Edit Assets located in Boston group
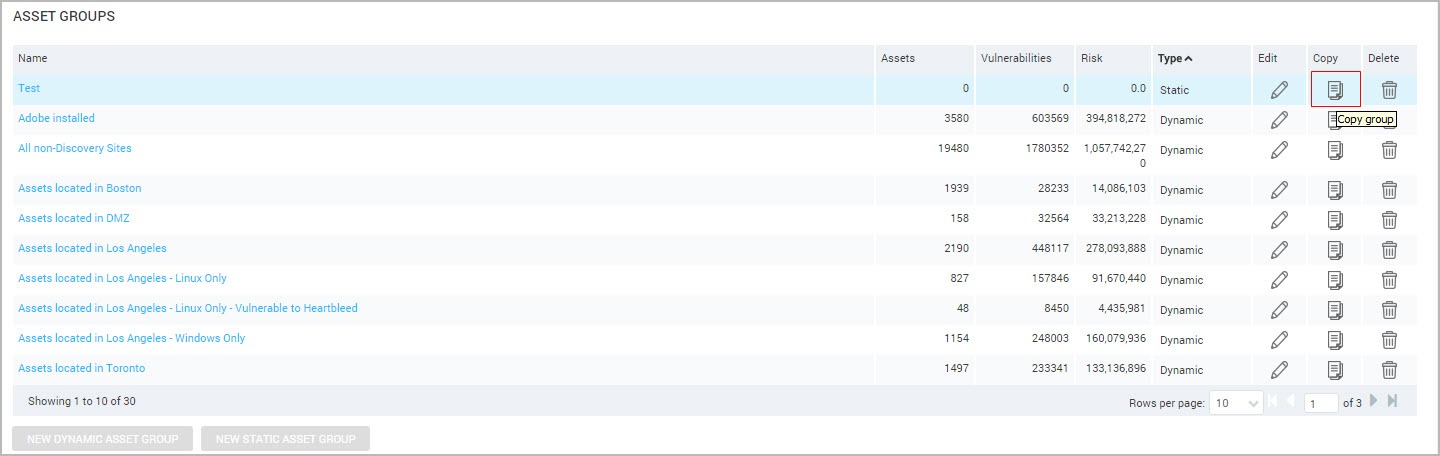Screen dimensions: 1440x456 (1279, 190)
